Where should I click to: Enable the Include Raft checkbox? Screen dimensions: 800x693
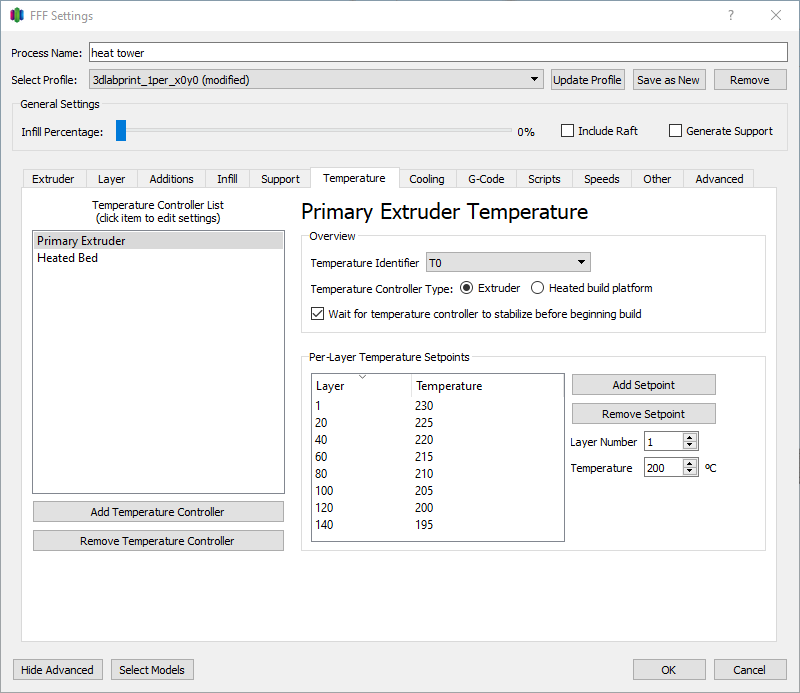568,131
